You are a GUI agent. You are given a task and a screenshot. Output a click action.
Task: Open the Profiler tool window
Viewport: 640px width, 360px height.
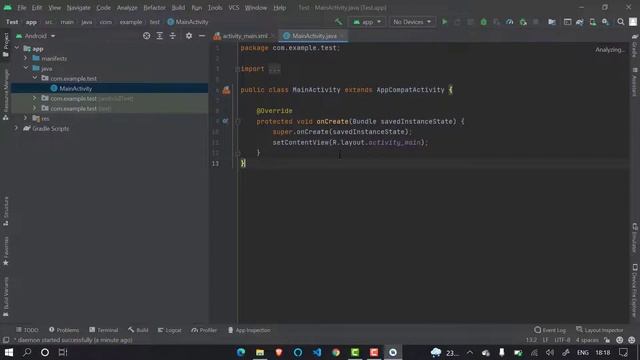204,330
